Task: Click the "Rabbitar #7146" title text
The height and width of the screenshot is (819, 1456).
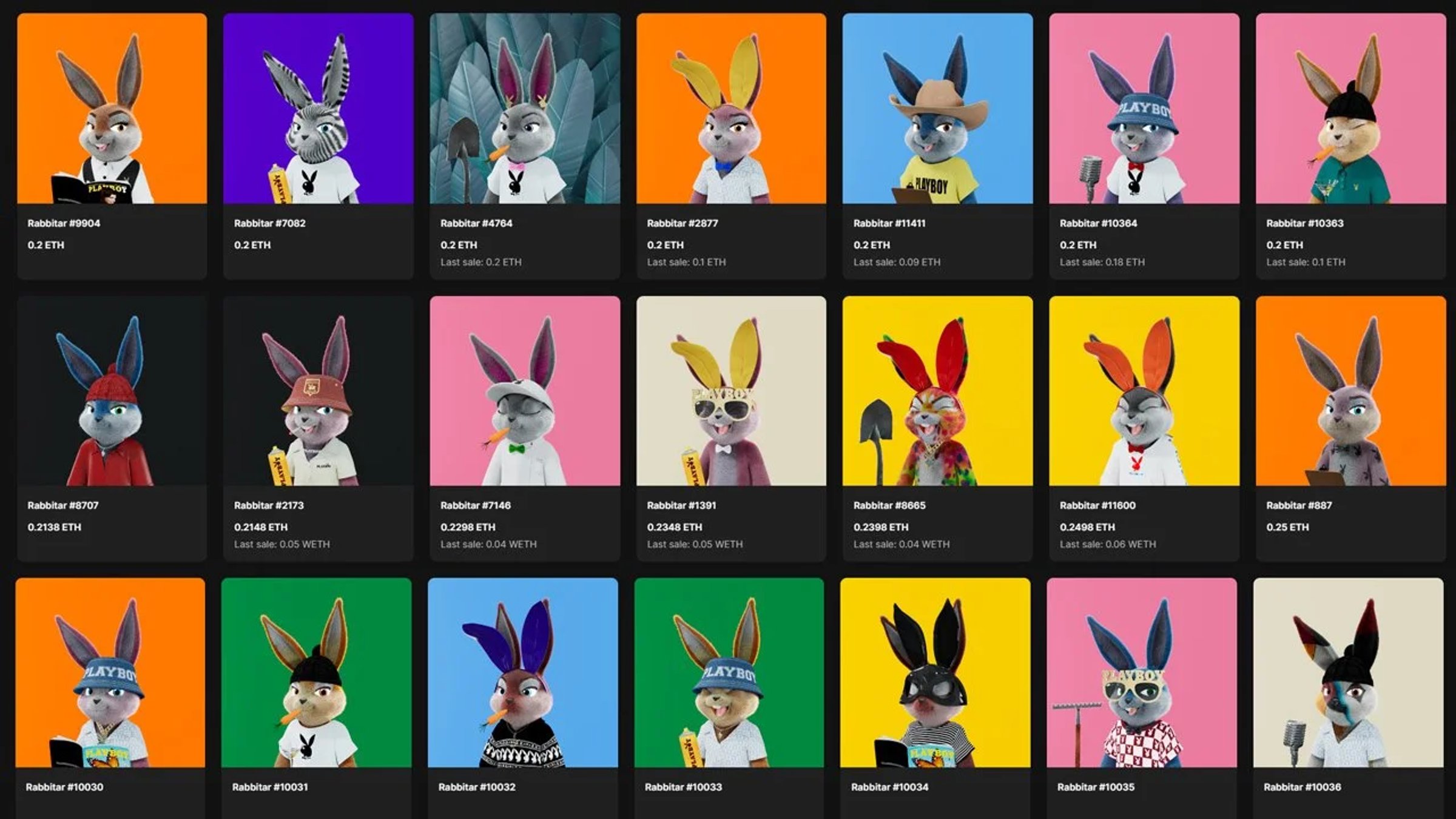Action: point(476,505)
